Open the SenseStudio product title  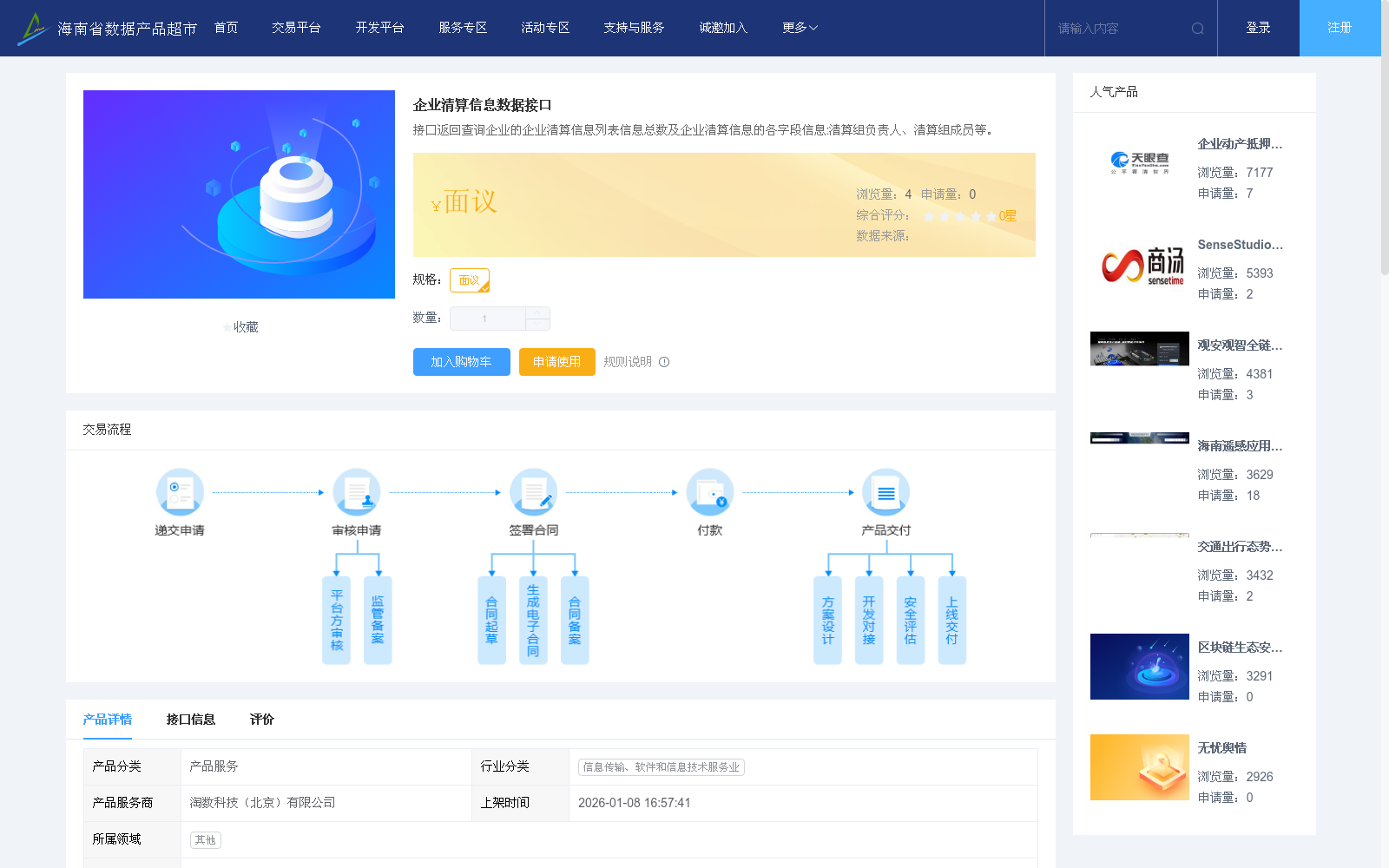(x=1240, y=245)
